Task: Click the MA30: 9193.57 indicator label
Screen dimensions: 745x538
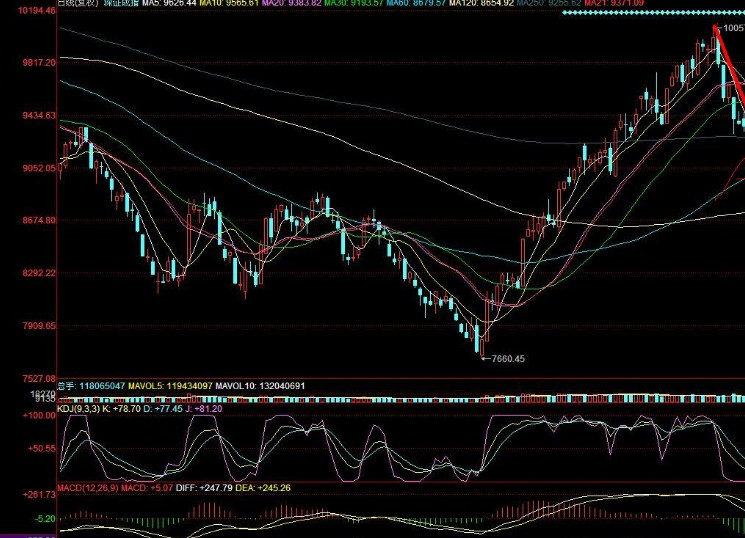Action: coord(354,3)
